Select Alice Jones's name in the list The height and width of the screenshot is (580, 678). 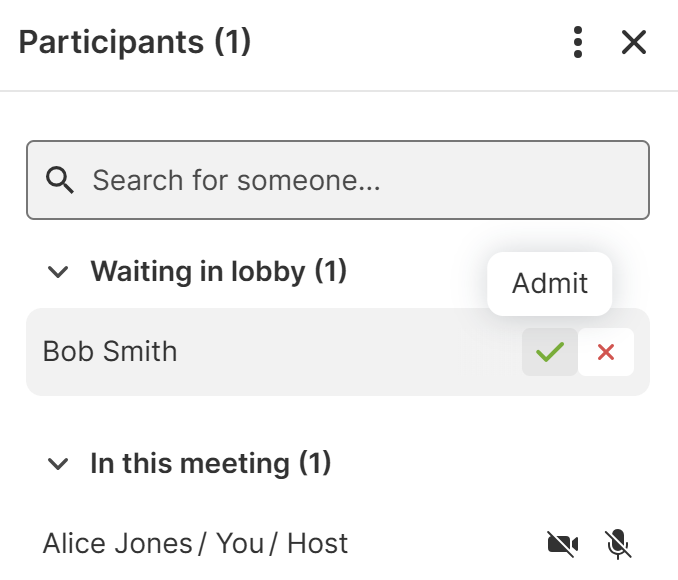pos(117,543)
